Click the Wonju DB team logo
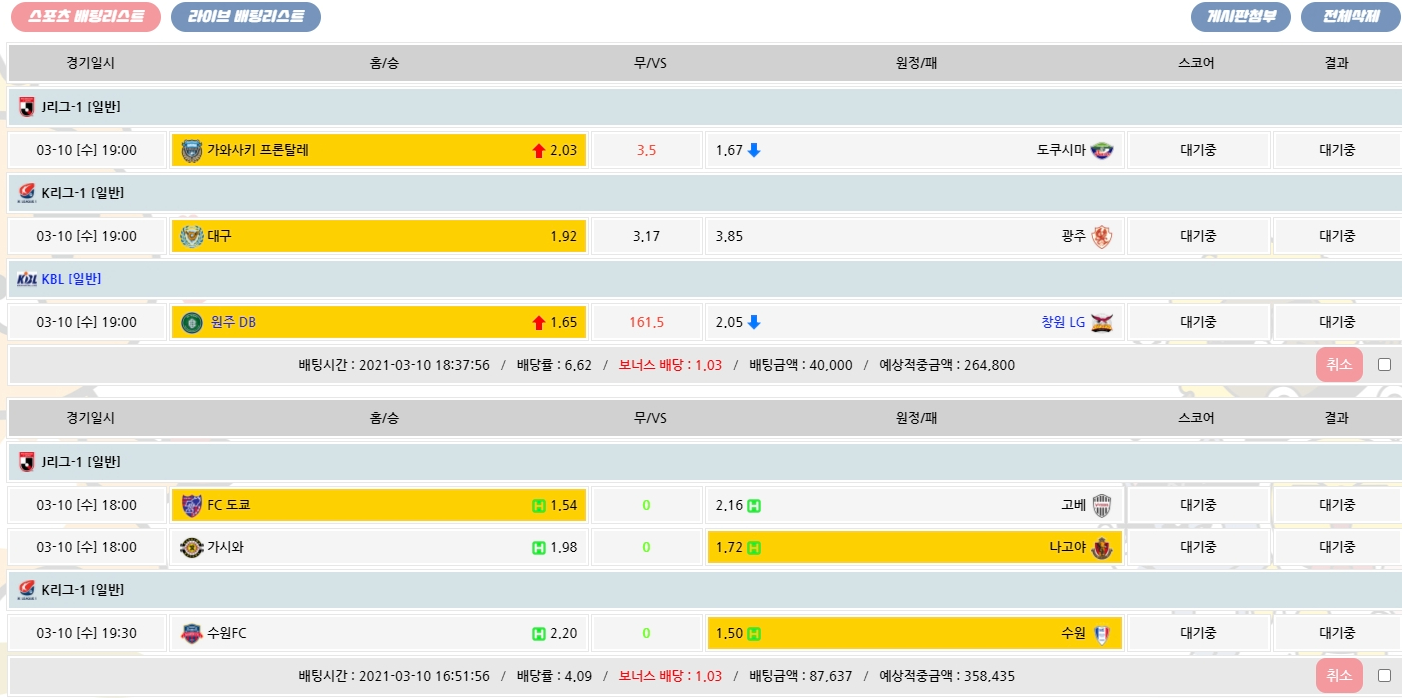This screenshot has width=1402, height=698. (191, 323)
